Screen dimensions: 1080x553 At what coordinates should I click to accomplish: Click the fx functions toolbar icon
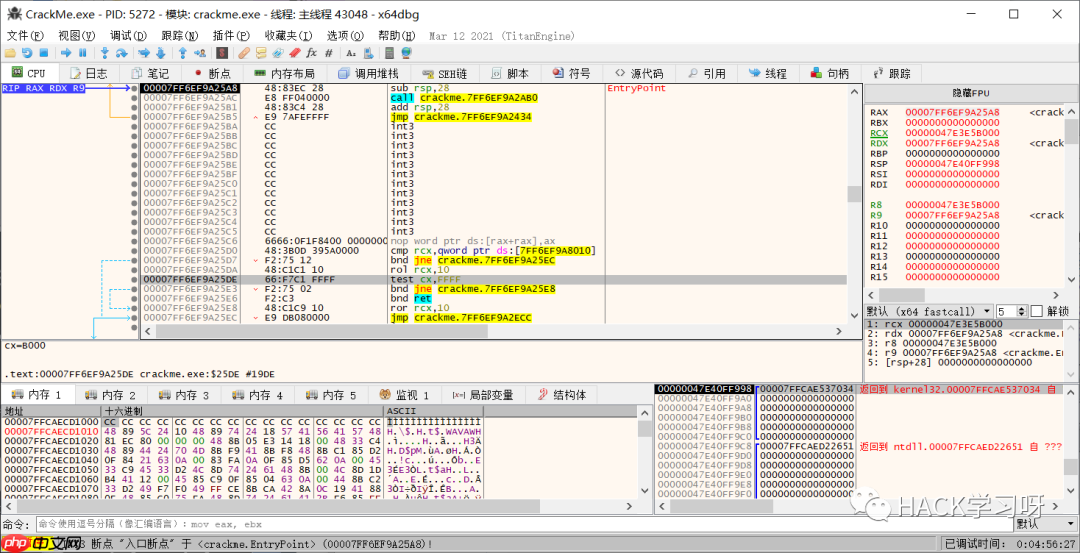coord(311,53)
